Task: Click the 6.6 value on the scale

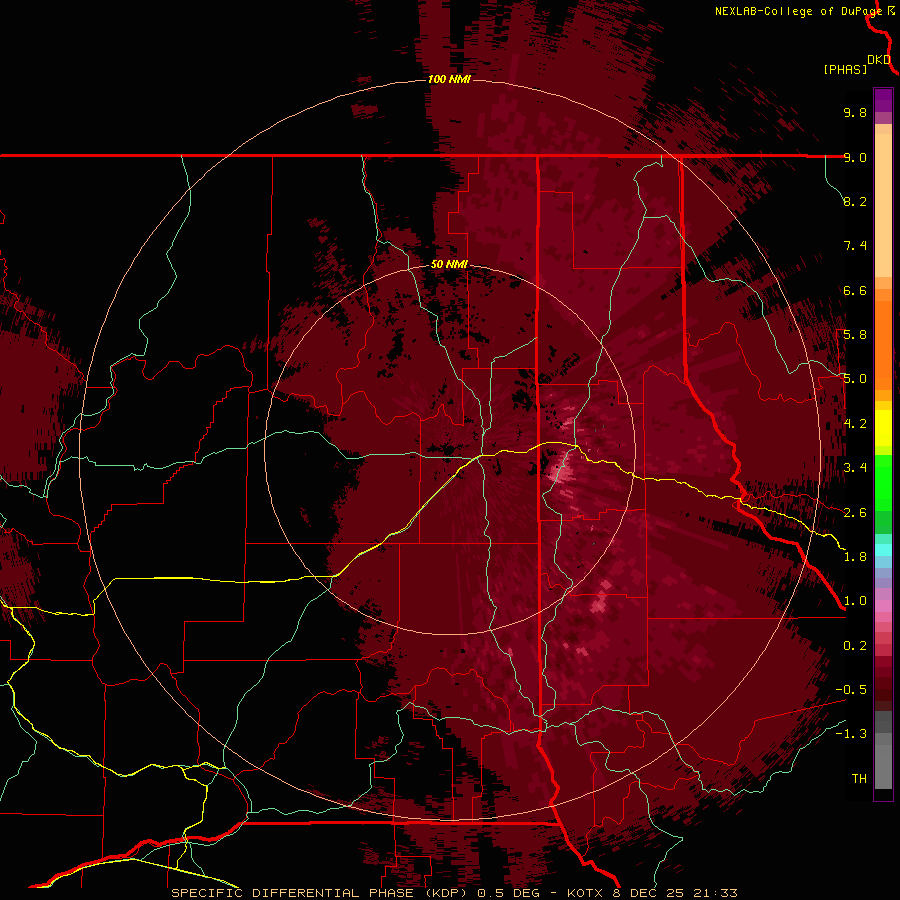Action: tap(855, 290)
